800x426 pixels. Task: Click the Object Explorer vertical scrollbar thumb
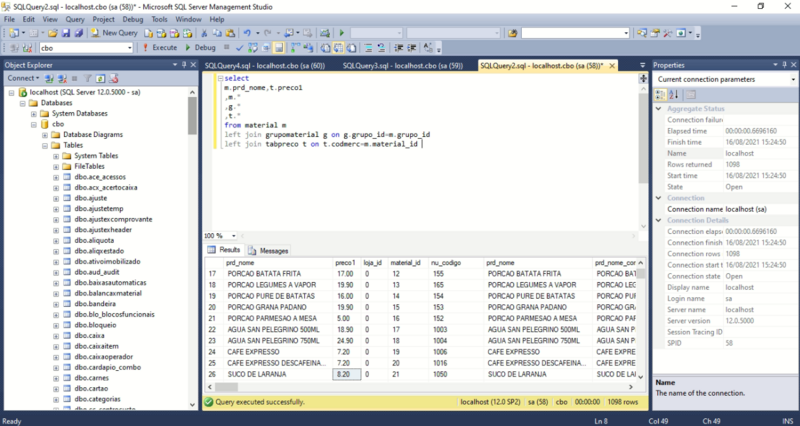[x=192, y=115]
